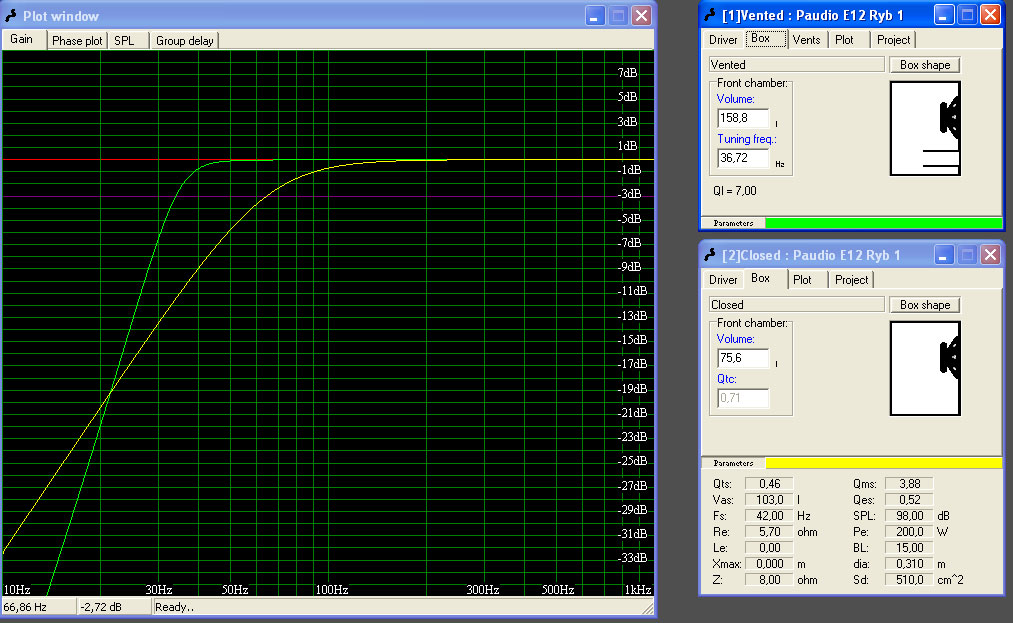The width and height of the screenshot is (1013, 623).
Task: Click Parameters bar in Vented window
Action: pyautogui.click(x=733, y=223)
